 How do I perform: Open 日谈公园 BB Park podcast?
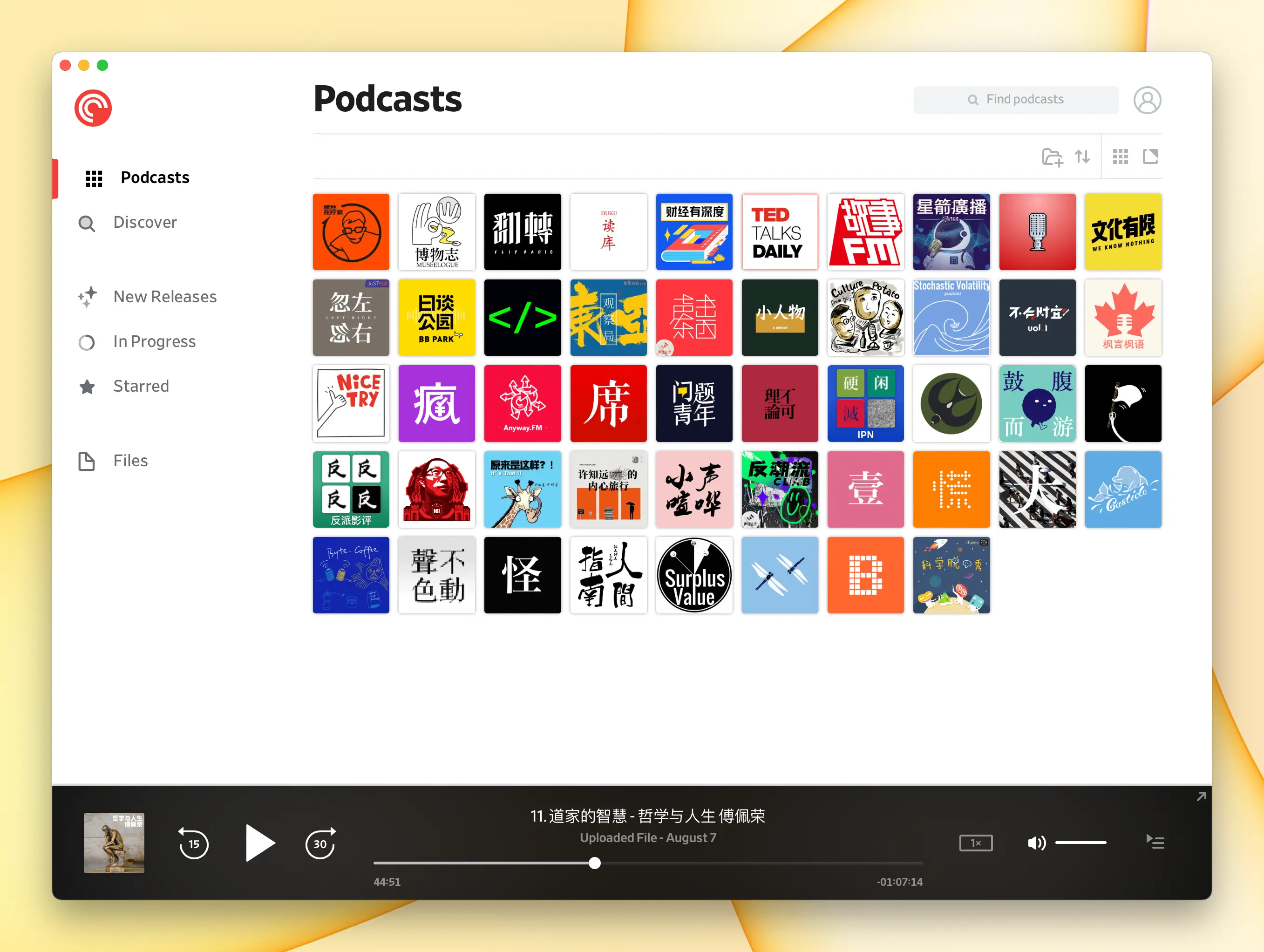436,318
